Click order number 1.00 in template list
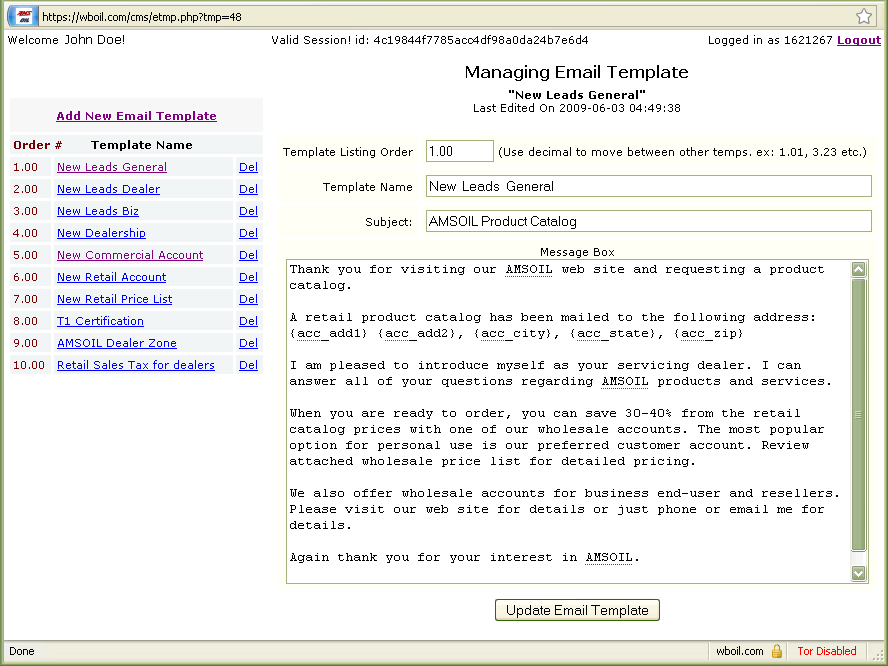 click(25, 168)
